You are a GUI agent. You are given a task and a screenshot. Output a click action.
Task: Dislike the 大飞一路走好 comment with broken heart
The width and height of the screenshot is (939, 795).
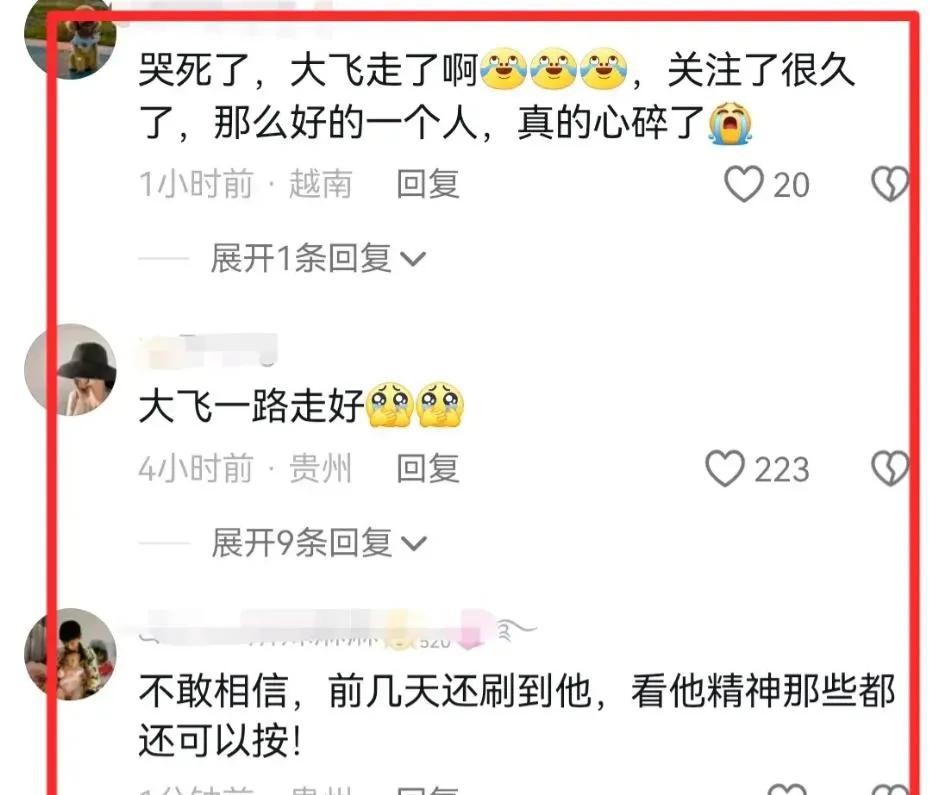tap(889, 468)
